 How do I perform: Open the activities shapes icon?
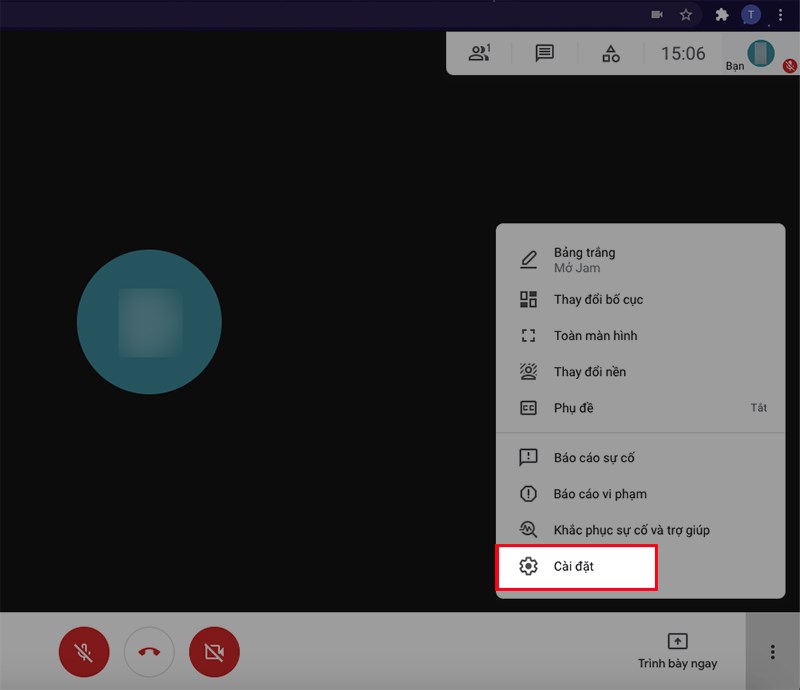point(611,54)
